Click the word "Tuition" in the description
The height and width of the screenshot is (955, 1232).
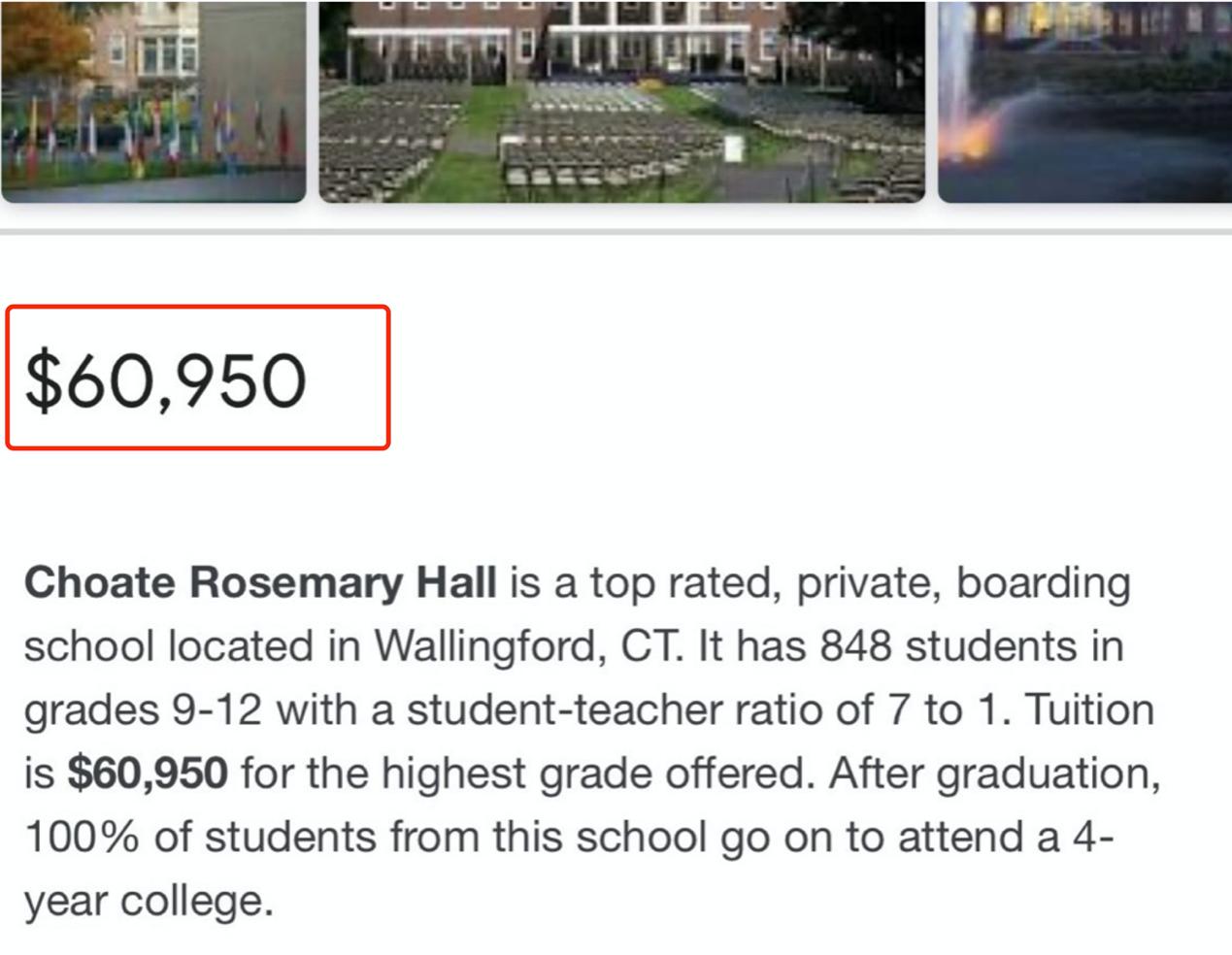click(1090, 710)
